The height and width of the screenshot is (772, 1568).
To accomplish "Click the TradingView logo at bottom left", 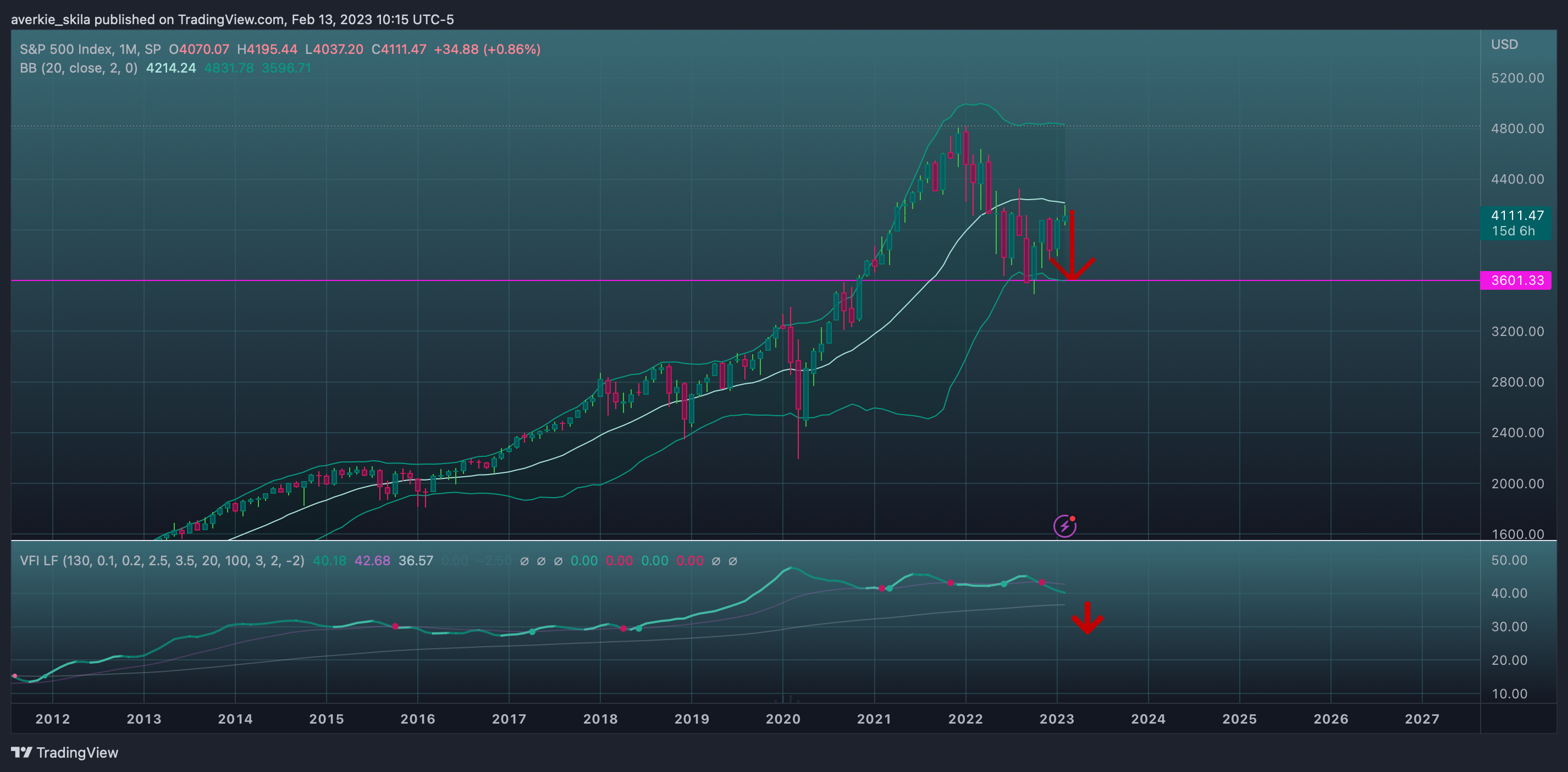I will coord(64,753).
